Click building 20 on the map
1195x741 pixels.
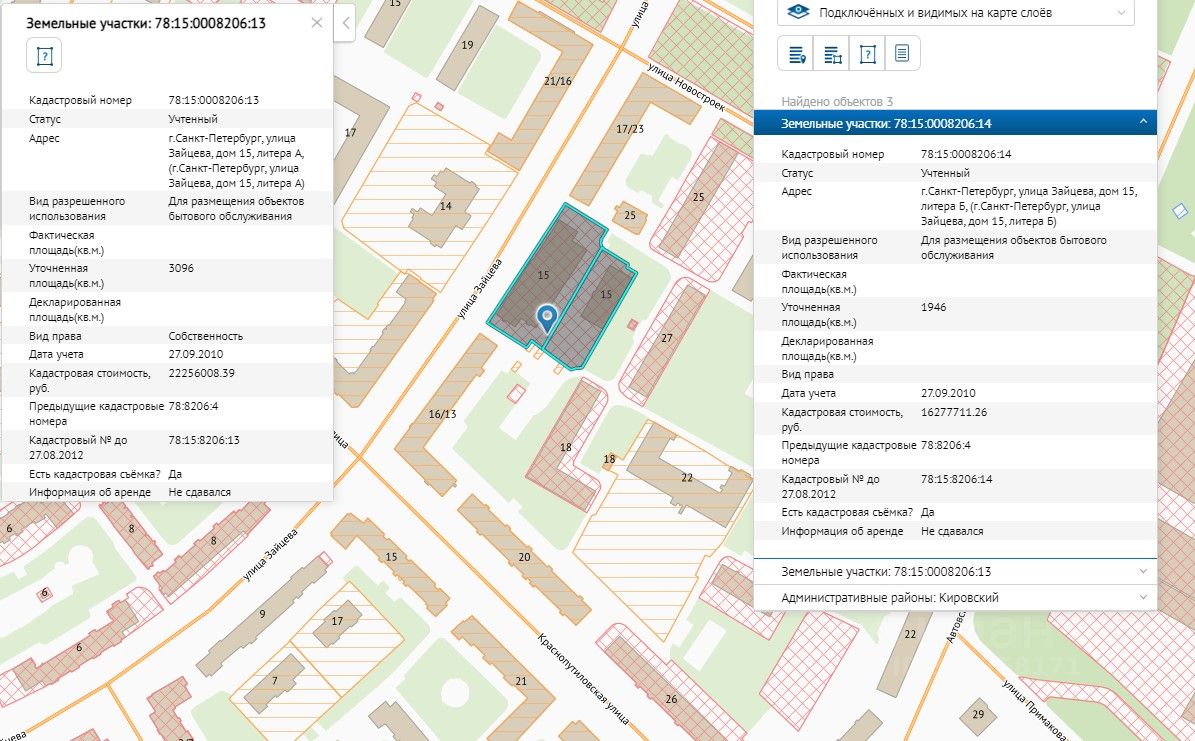coord(523,556)
